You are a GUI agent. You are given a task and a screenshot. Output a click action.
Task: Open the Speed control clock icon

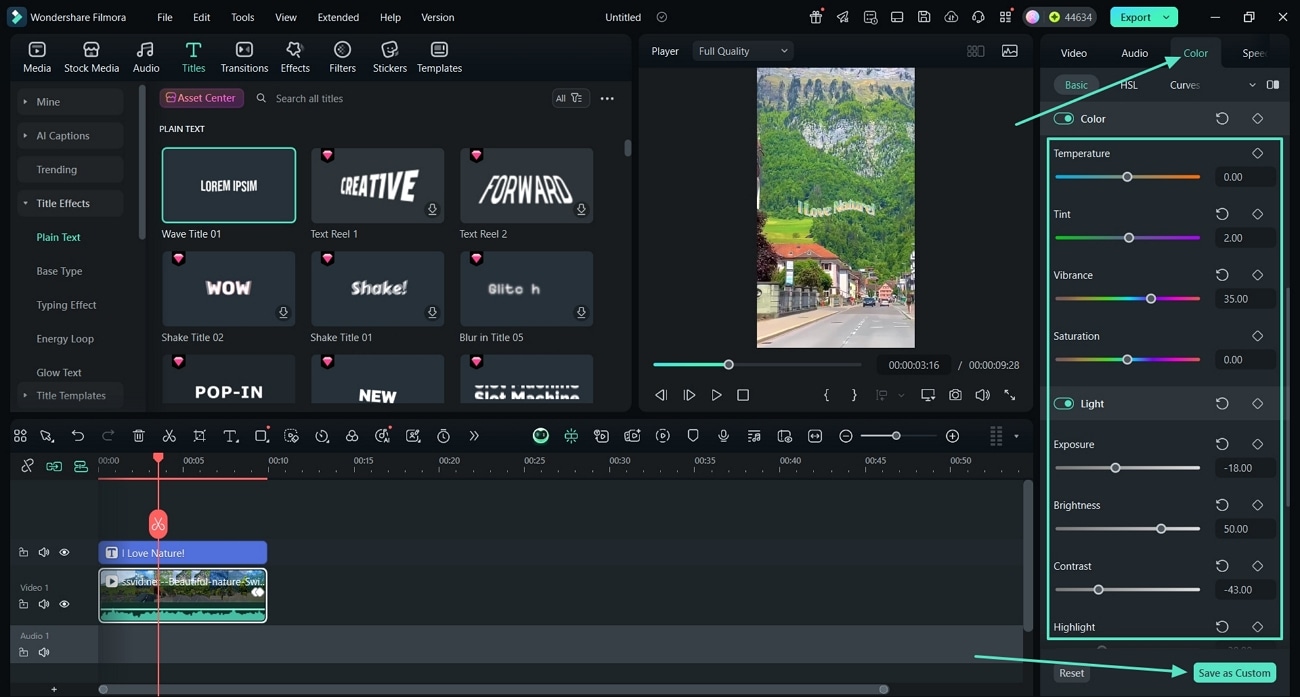click(x=322, y=435)
